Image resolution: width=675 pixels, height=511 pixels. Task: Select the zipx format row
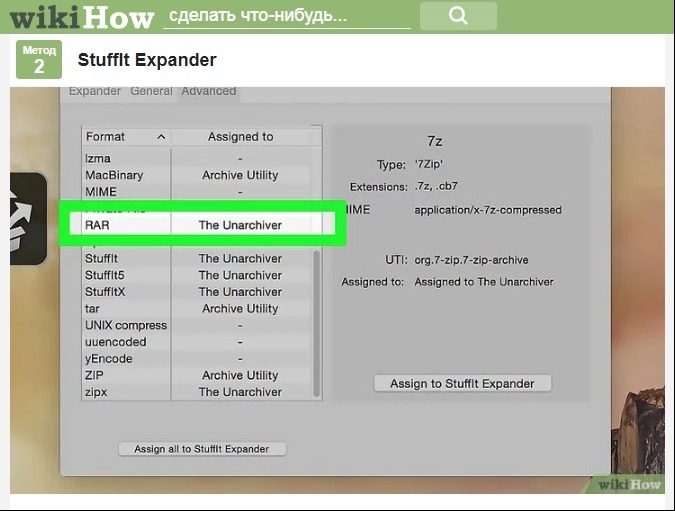[x=196, y=392]
